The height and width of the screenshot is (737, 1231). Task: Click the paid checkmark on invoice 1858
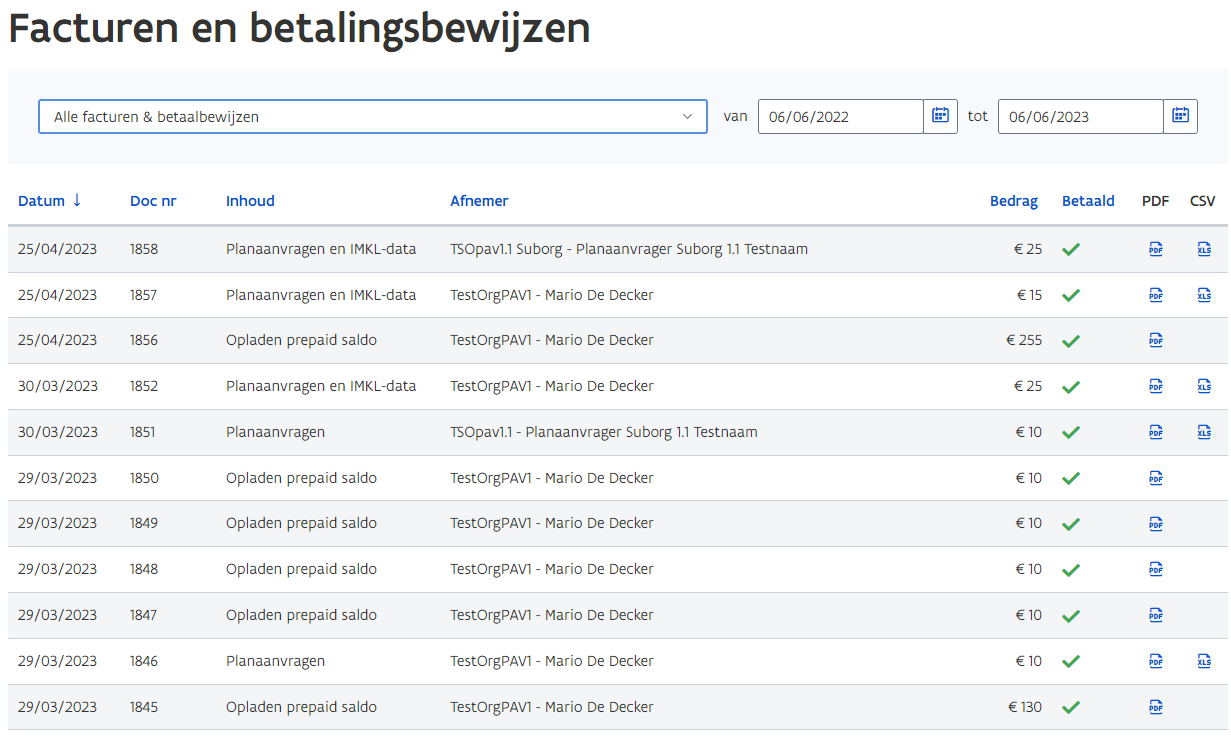coord(1071,248)
